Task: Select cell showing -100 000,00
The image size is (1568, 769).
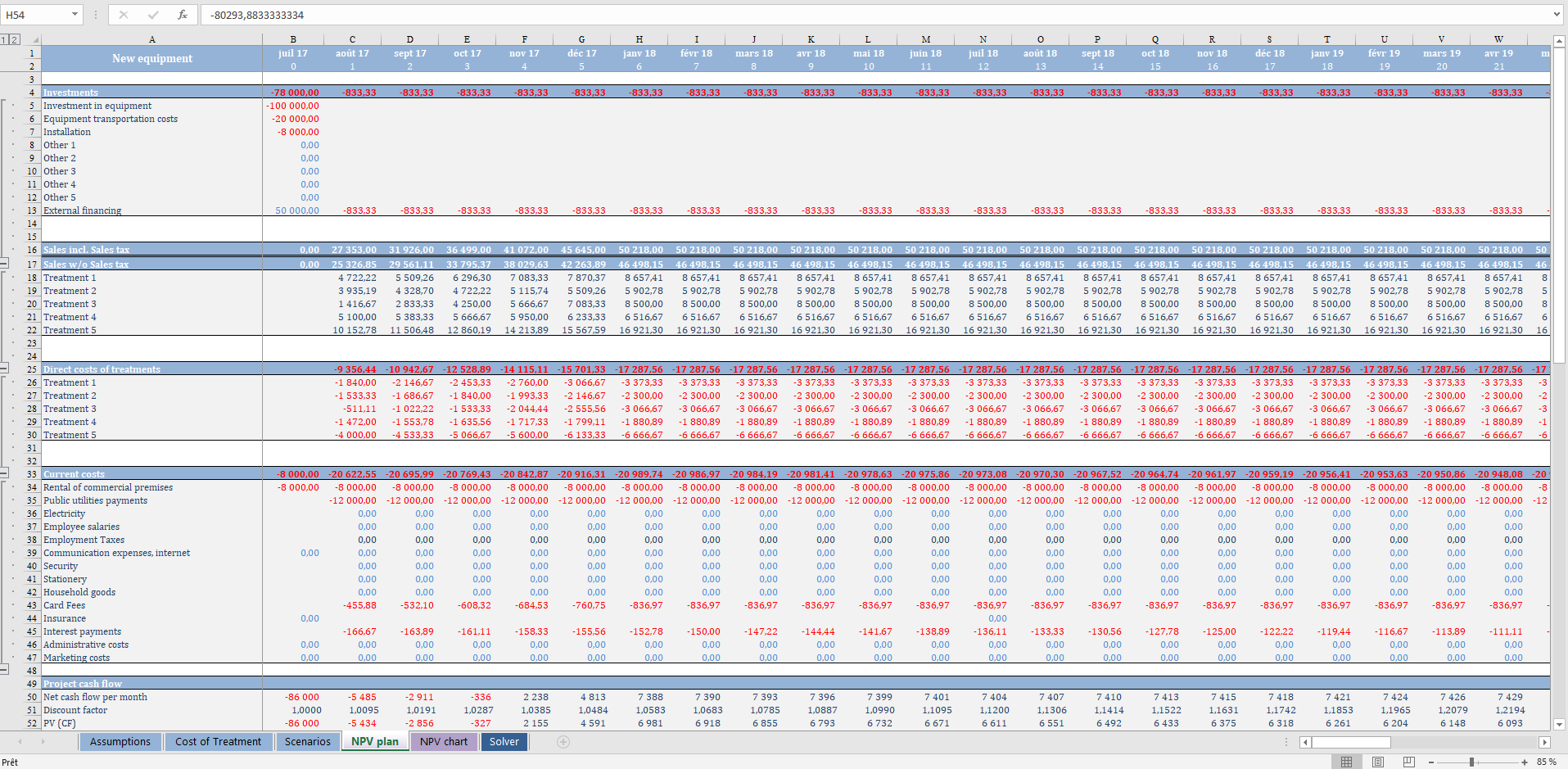Action: (x=293, y=106)
